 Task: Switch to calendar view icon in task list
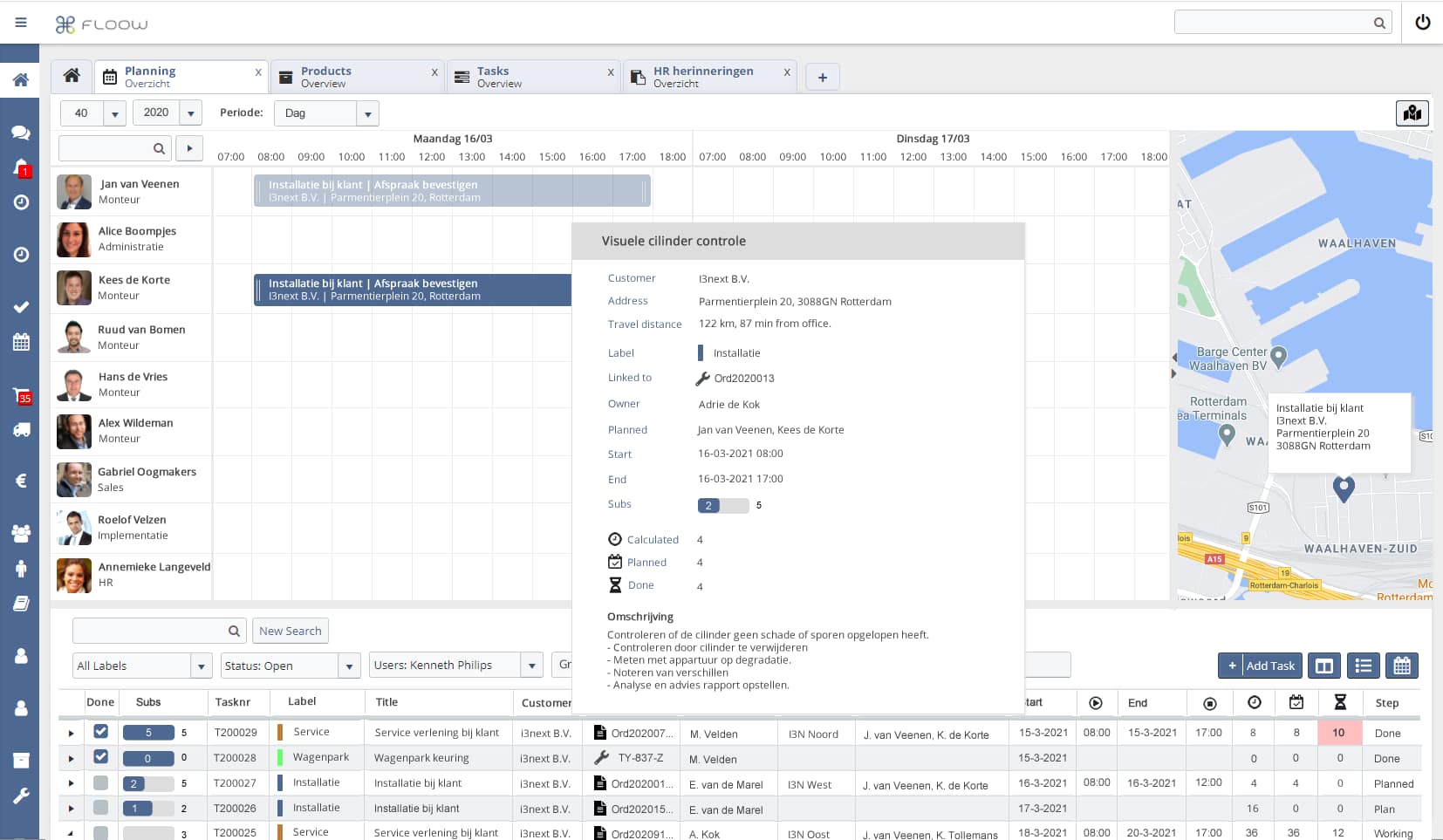click(x=1401, y=666)
